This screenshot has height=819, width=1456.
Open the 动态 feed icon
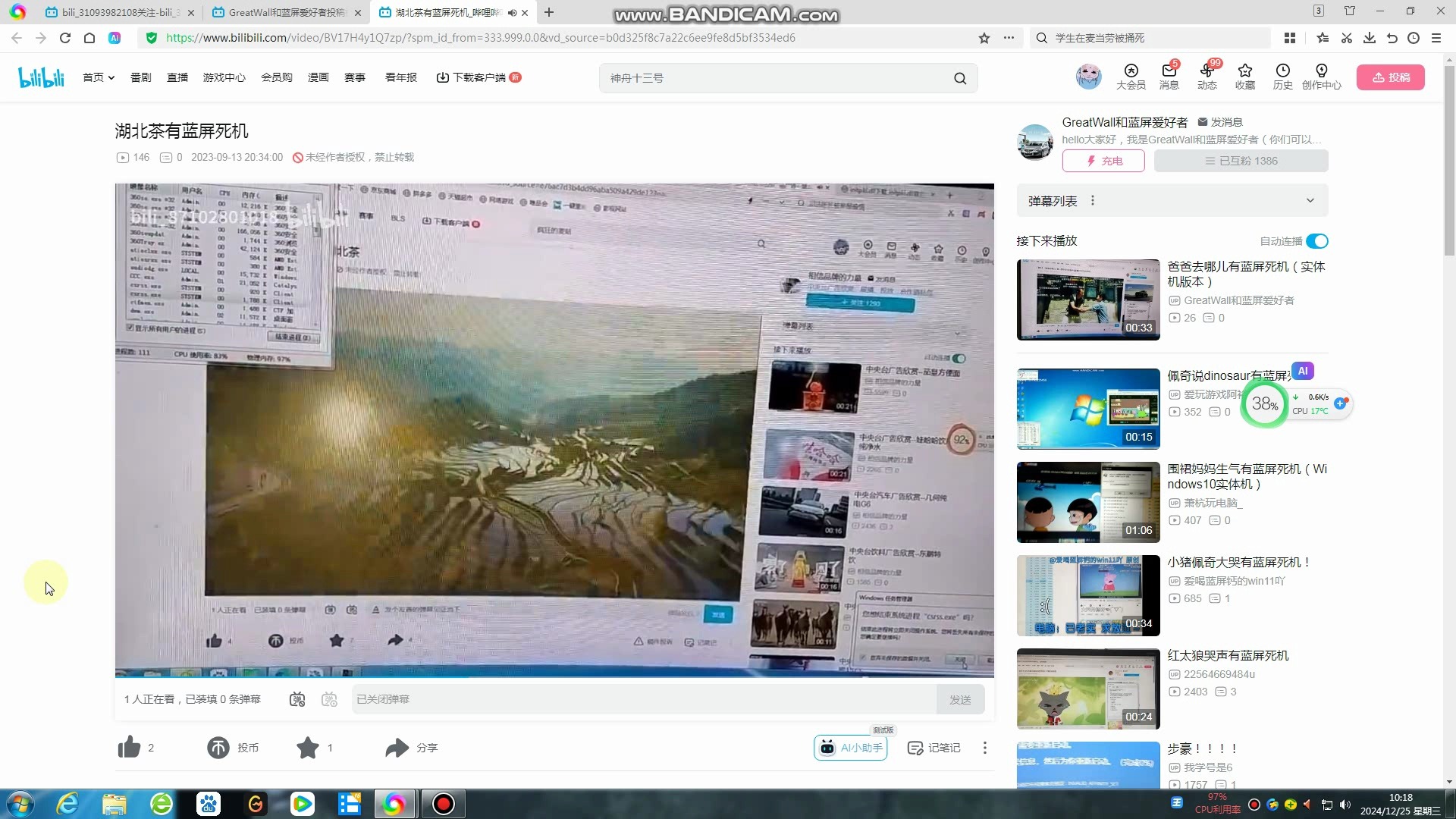1207,77
